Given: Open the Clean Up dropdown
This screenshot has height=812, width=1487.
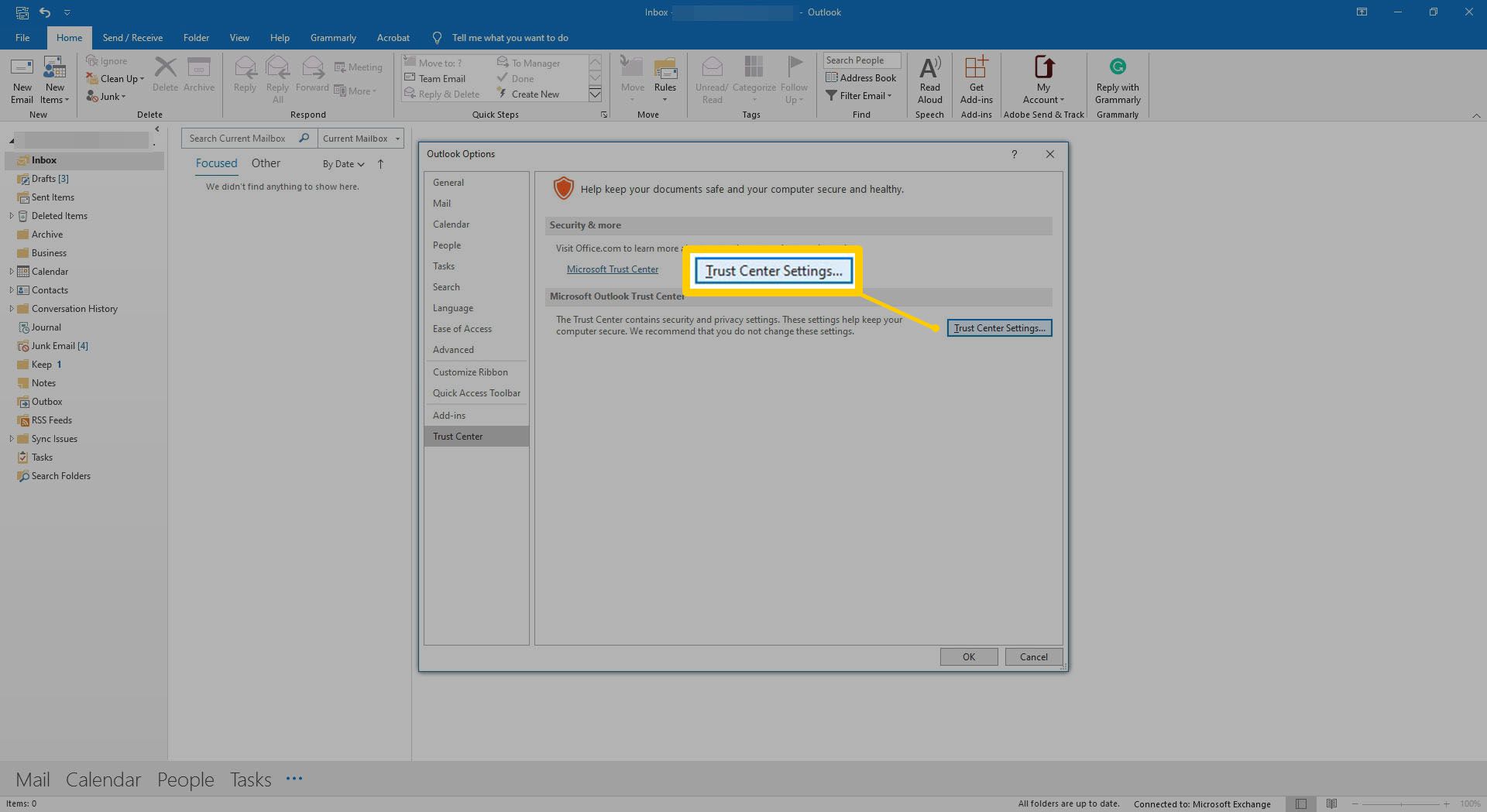Looking at the screenshot, I should [115, 78].
